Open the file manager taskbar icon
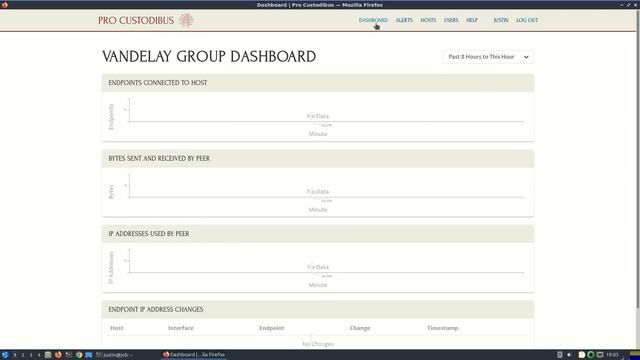The height and width of the screenshot is (360, 640). tap(48, 355)
